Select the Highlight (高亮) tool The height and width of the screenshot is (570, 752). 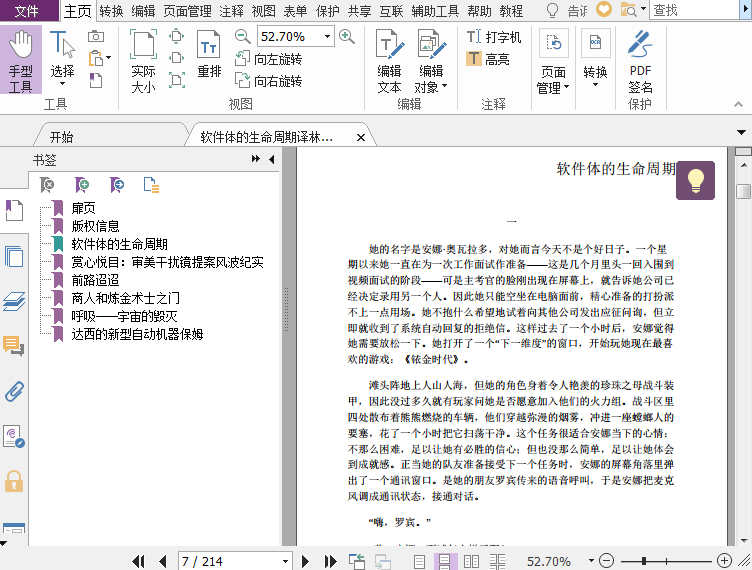[x=488, y=59]
